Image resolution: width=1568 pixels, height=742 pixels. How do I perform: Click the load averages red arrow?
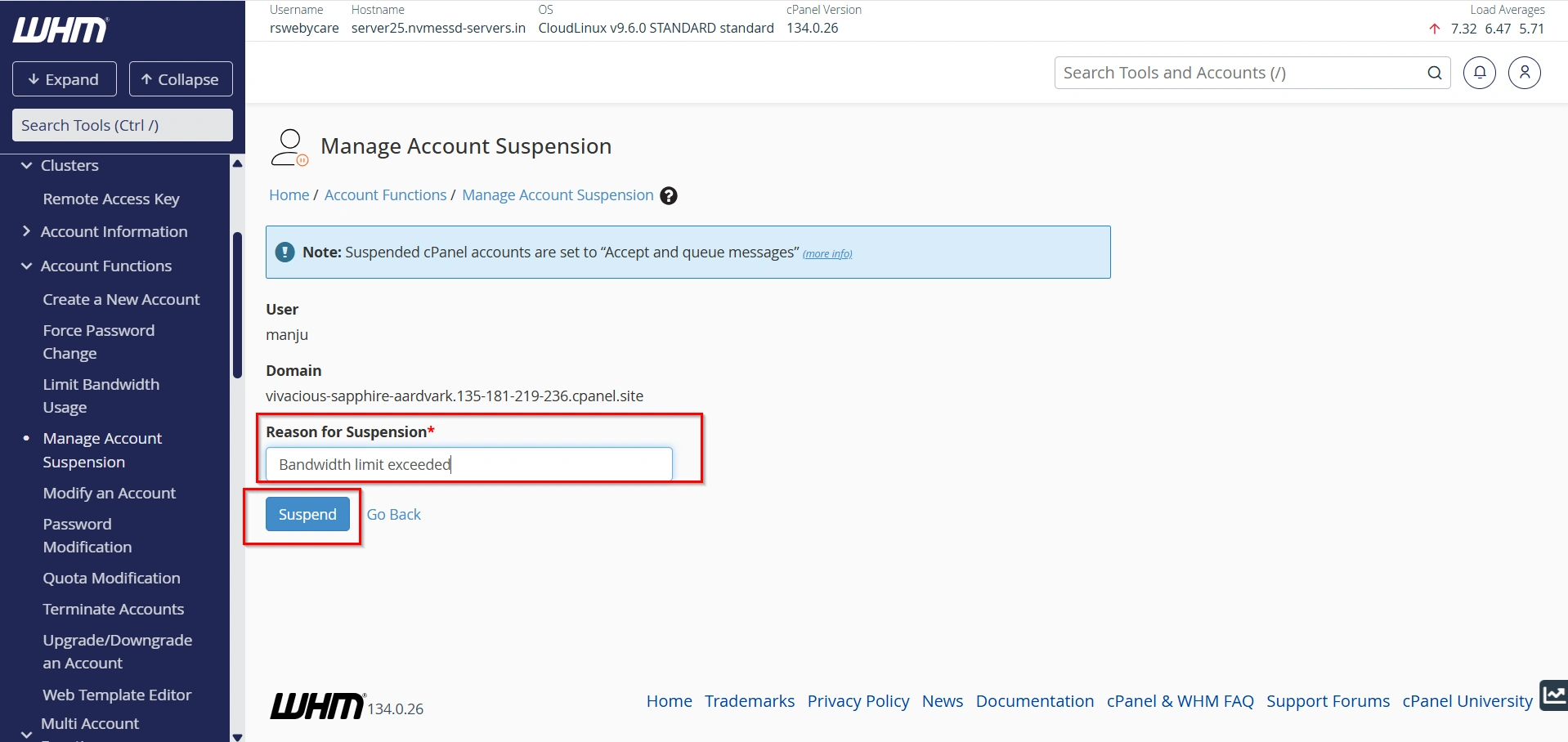coord(1435,29)
